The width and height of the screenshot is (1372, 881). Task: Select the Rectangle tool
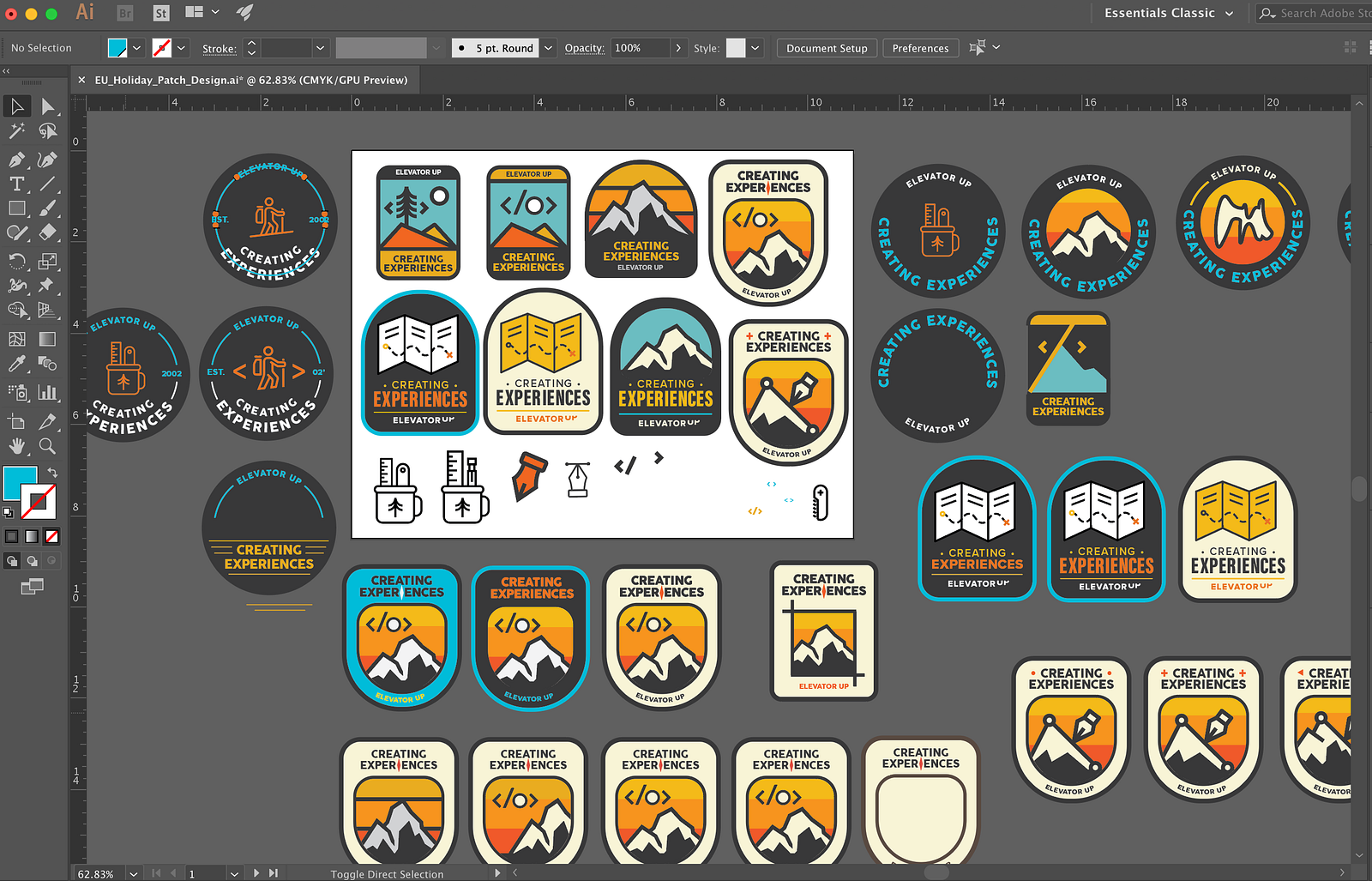click(17, 208)
